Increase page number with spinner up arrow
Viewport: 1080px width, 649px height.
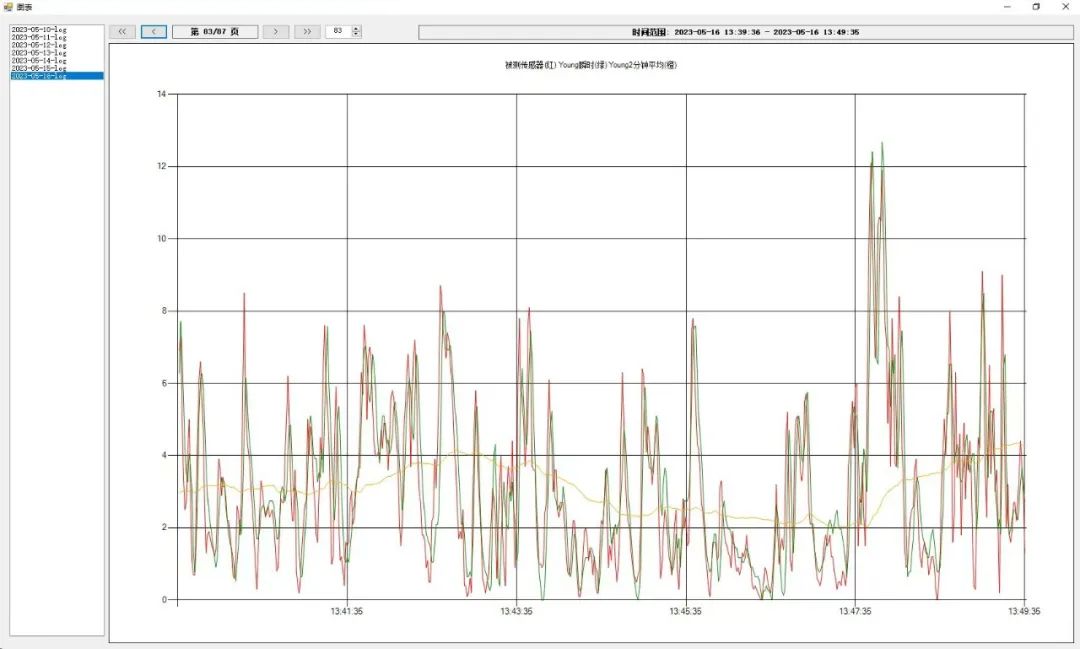(357, 29)
